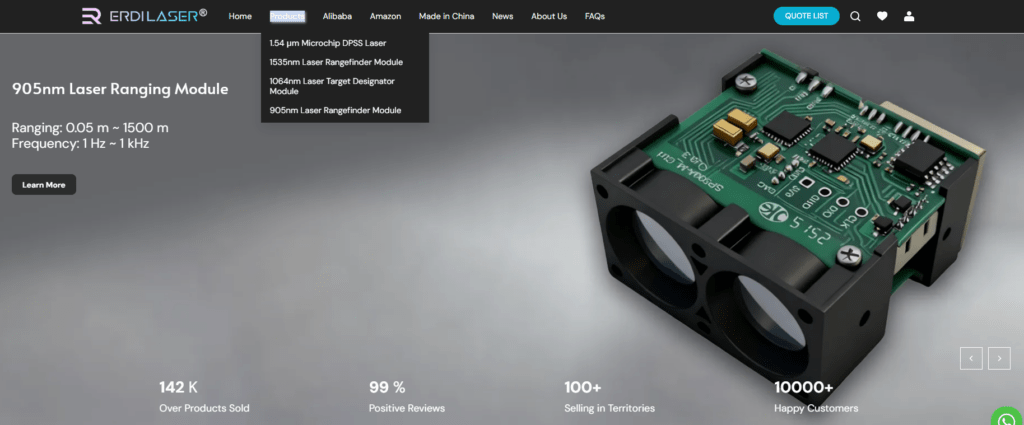
Task: Open the wishlist heart icon
Action: tap(882, 16)
